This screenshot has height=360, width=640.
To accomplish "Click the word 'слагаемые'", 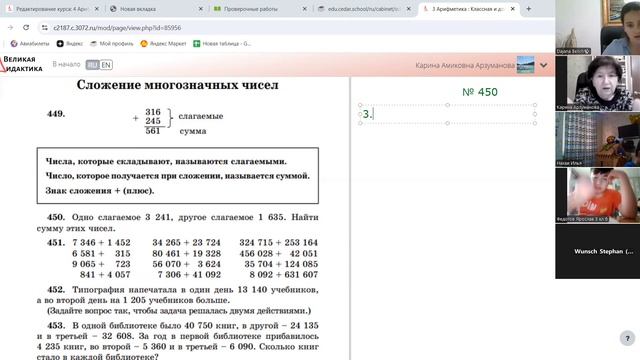I will [201, 116].
